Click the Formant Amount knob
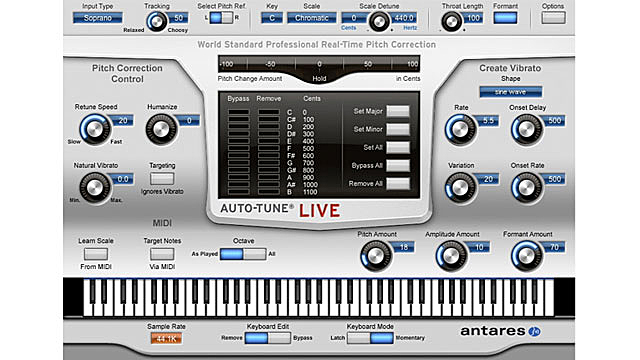640x360 pixels. click(x=527, y=256)
